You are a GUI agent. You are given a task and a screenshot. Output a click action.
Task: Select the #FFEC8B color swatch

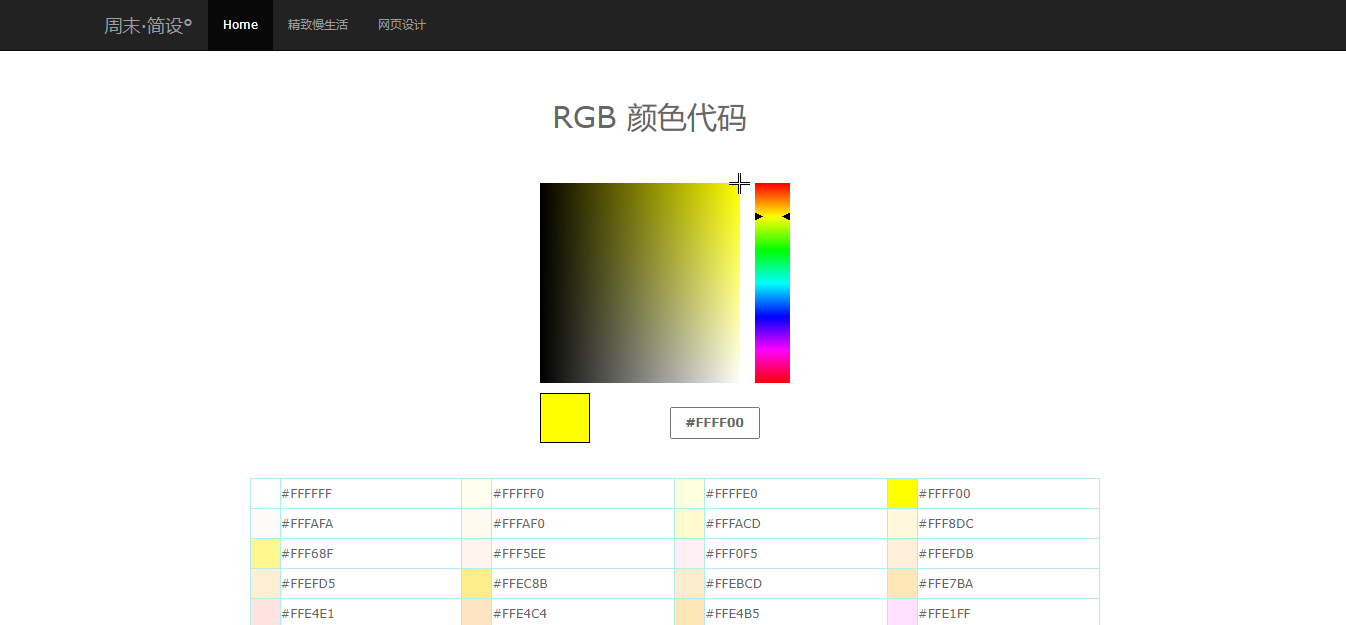[477, 584]
